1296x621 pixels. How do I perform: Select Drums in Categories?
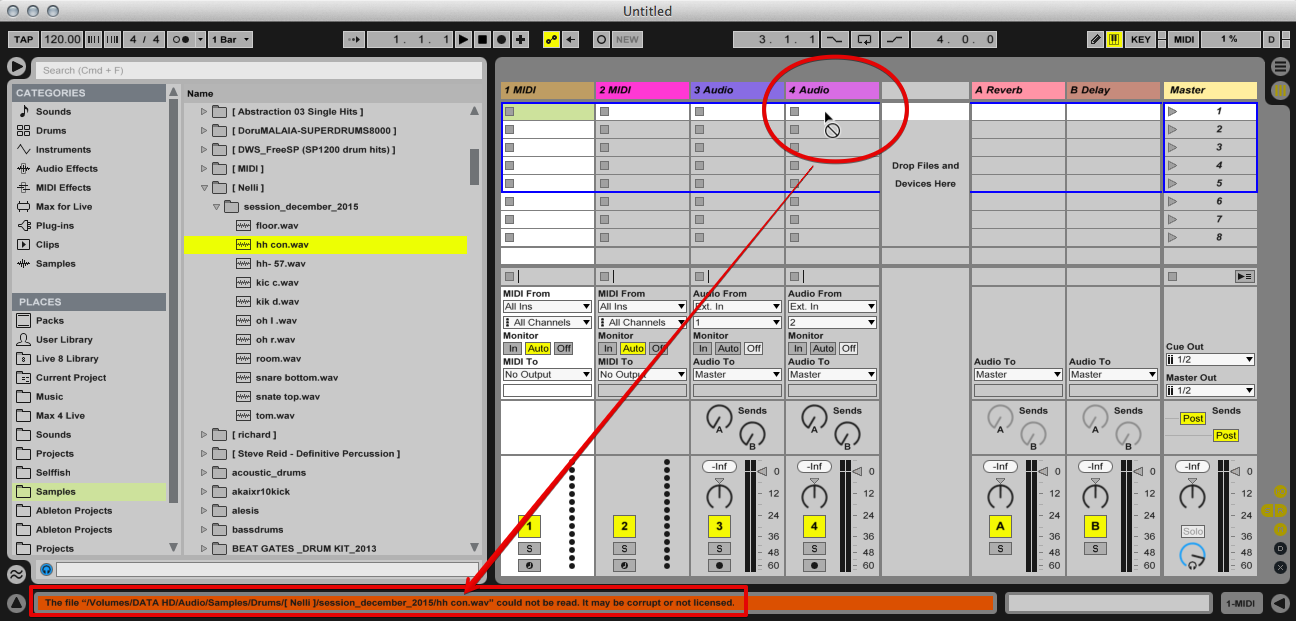[51, 131]
